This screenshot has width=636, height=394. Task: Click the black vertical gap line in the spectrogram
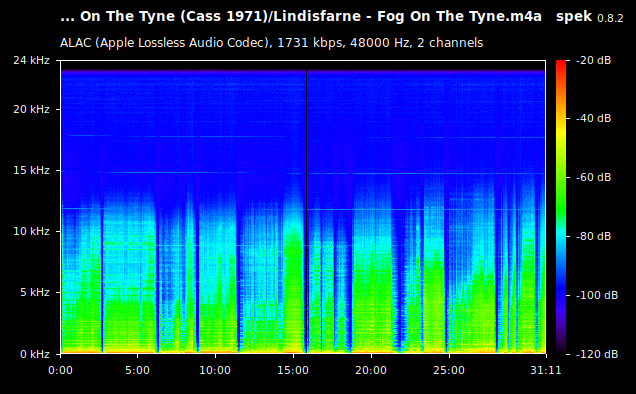306,211
